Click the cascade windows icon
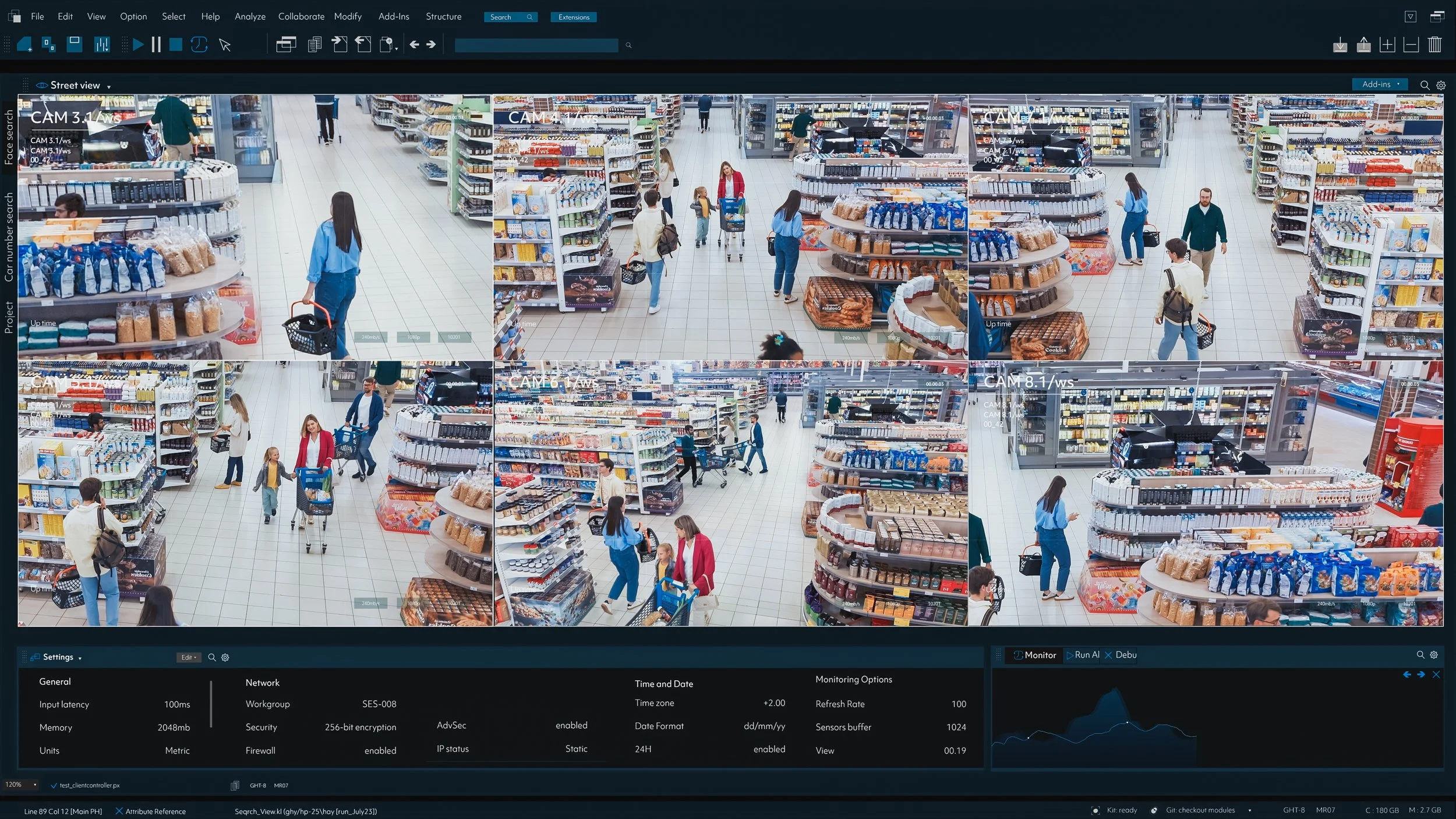 pos(286,45)
